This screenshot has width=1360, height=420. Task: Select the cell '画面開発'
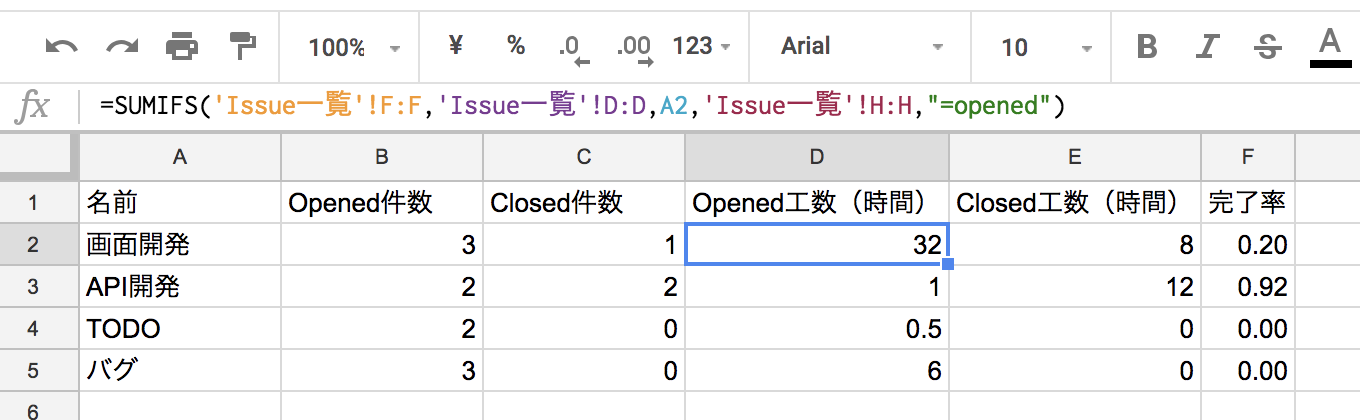tap(180, 245)
